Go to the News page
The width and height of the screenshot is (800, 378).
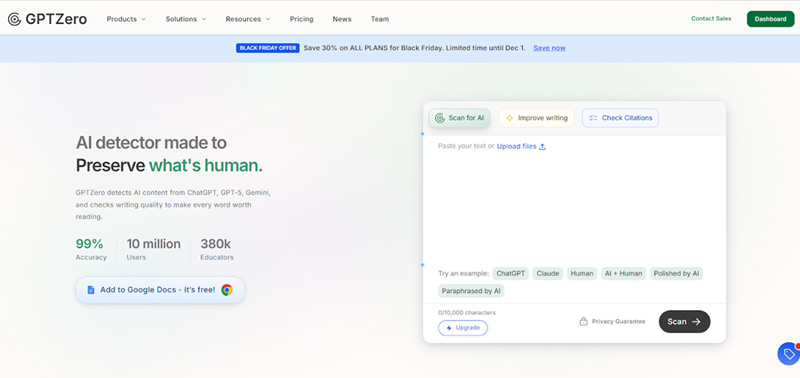(342, 19)
